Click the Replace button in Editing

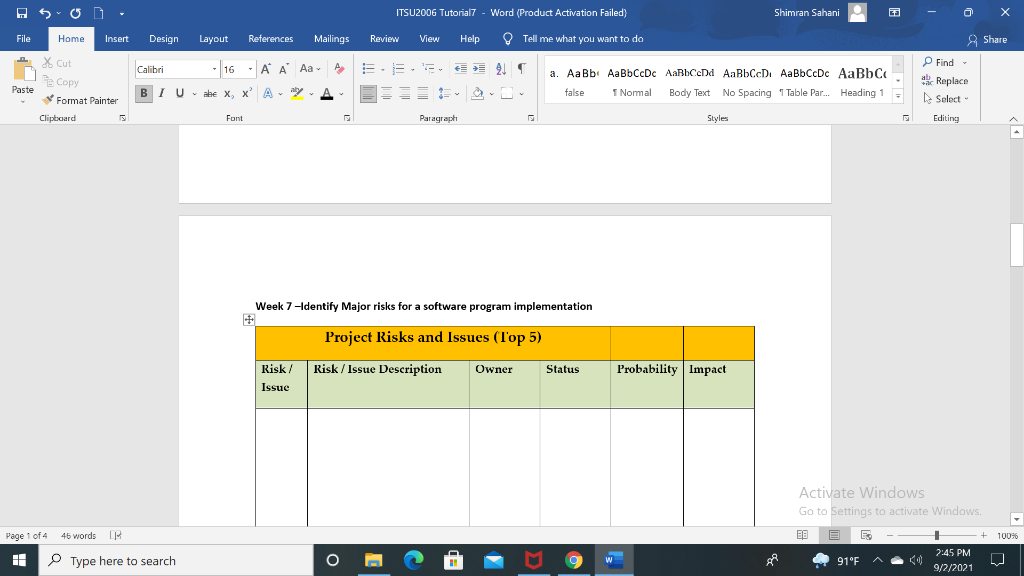click(x=946, y=81)
